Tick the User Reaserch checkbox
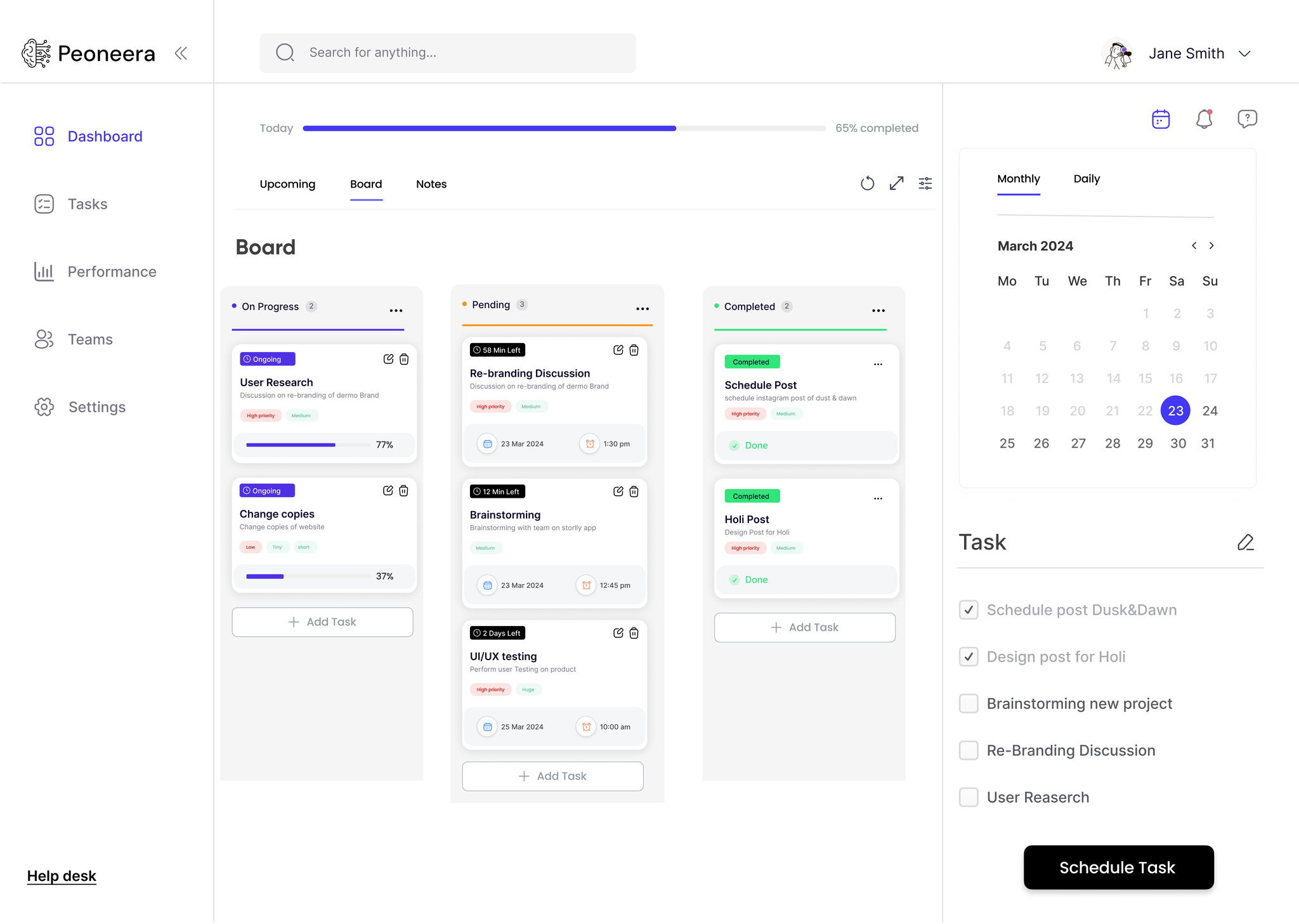Image resolution: width=1299 pixels, height=924 pixels. coord(969,797)
